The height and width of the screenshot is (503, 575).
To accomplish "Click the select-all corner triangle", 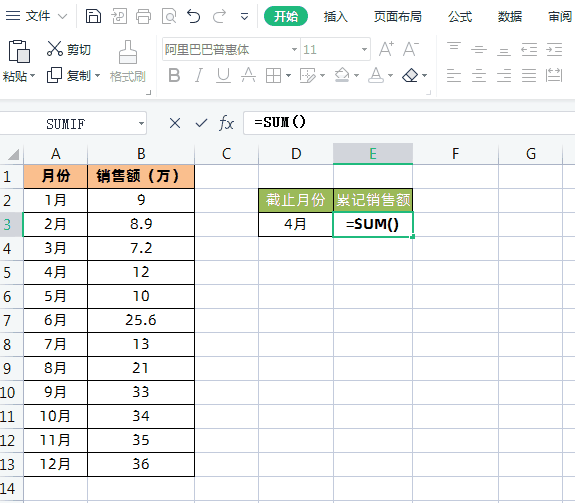I will (x=13, y=154).
